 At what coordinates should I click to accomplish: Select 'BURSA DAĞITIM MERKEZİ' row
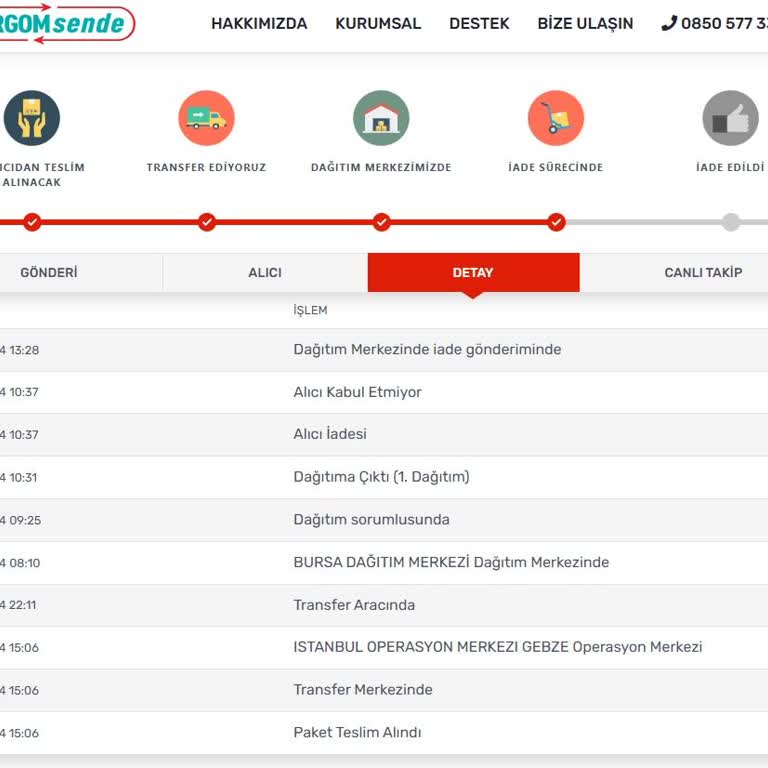(384, 562)
